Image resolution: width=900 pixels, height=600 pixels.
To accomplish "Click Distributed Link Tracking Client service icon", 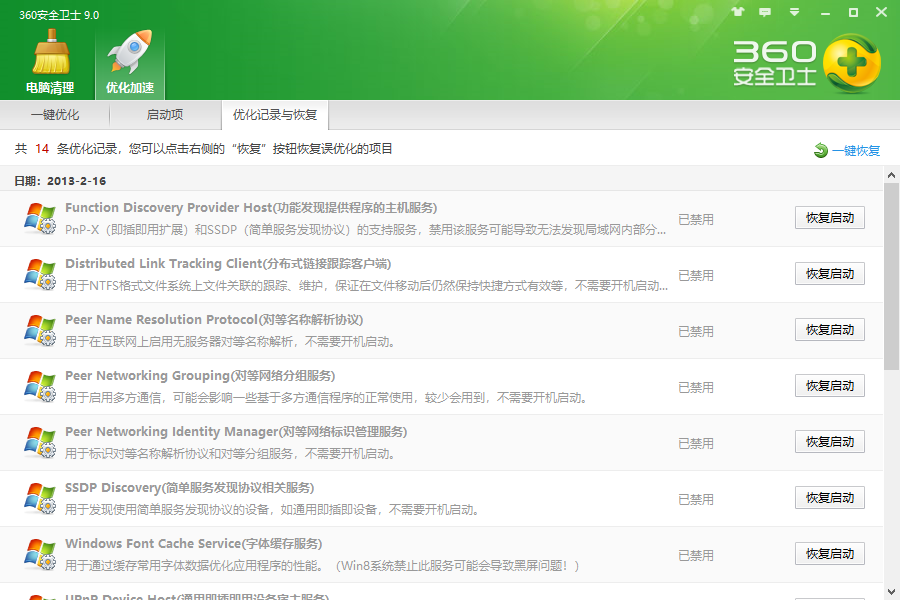I will [40, 274].
